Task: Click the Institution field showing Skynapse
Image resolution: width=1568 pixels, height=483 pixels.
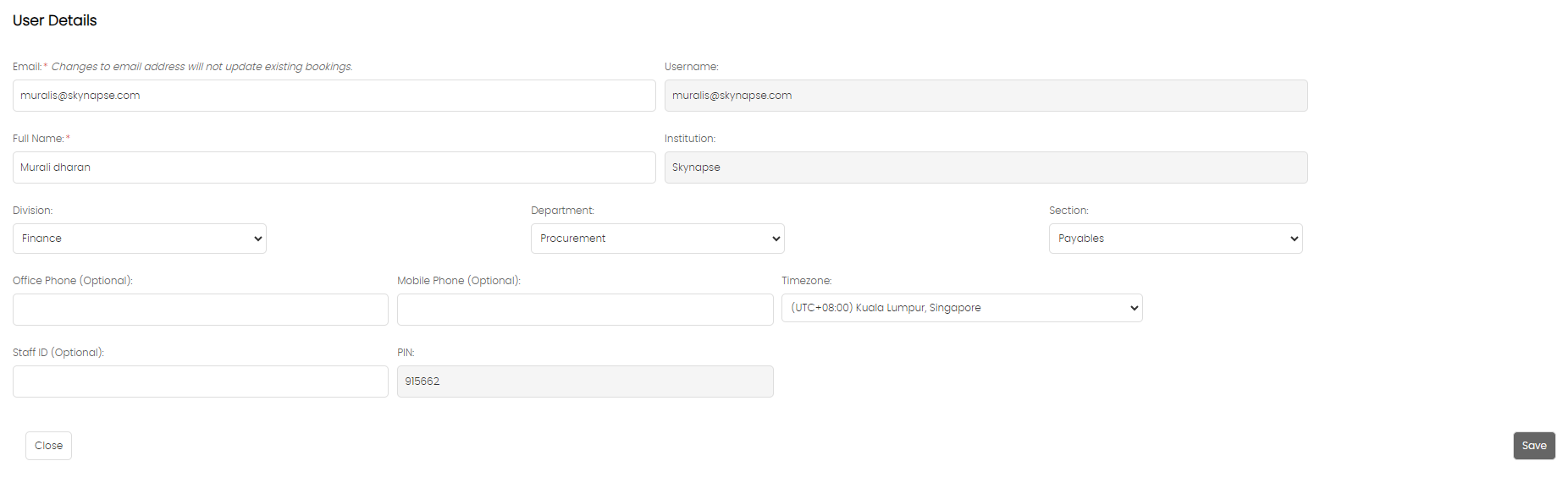Action: pyautogui.click(x=986, y=167)
